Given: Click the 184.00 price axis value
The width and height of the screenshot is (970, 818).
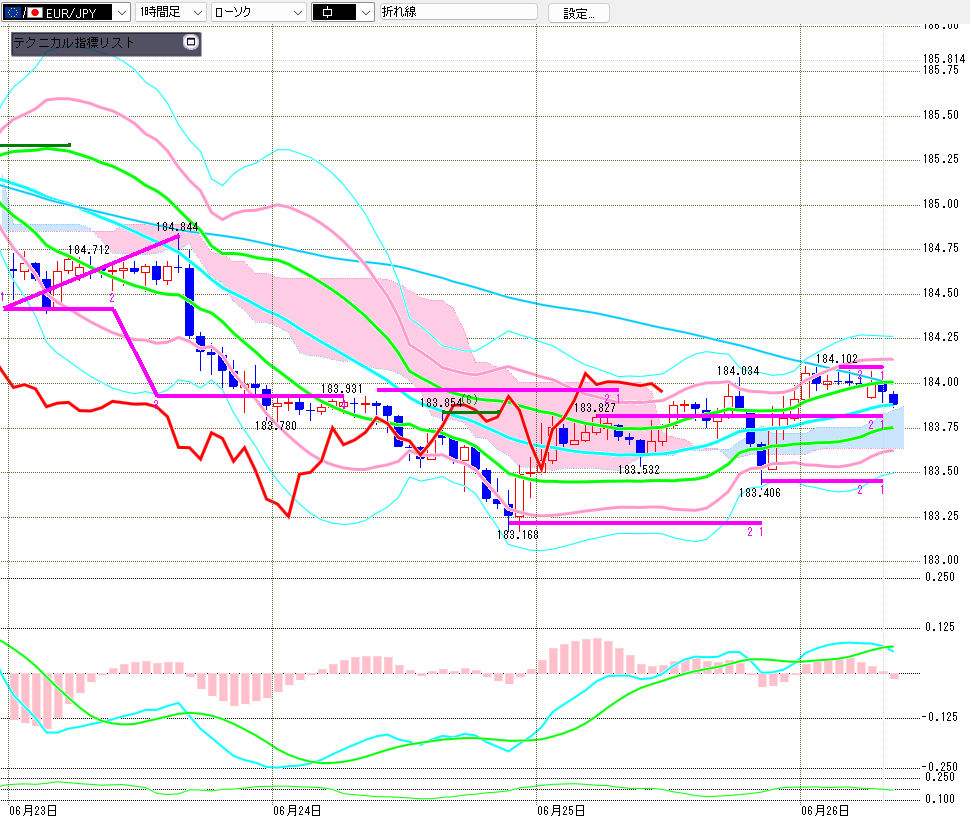Looking at the screenshot, I should pos(941,382).
